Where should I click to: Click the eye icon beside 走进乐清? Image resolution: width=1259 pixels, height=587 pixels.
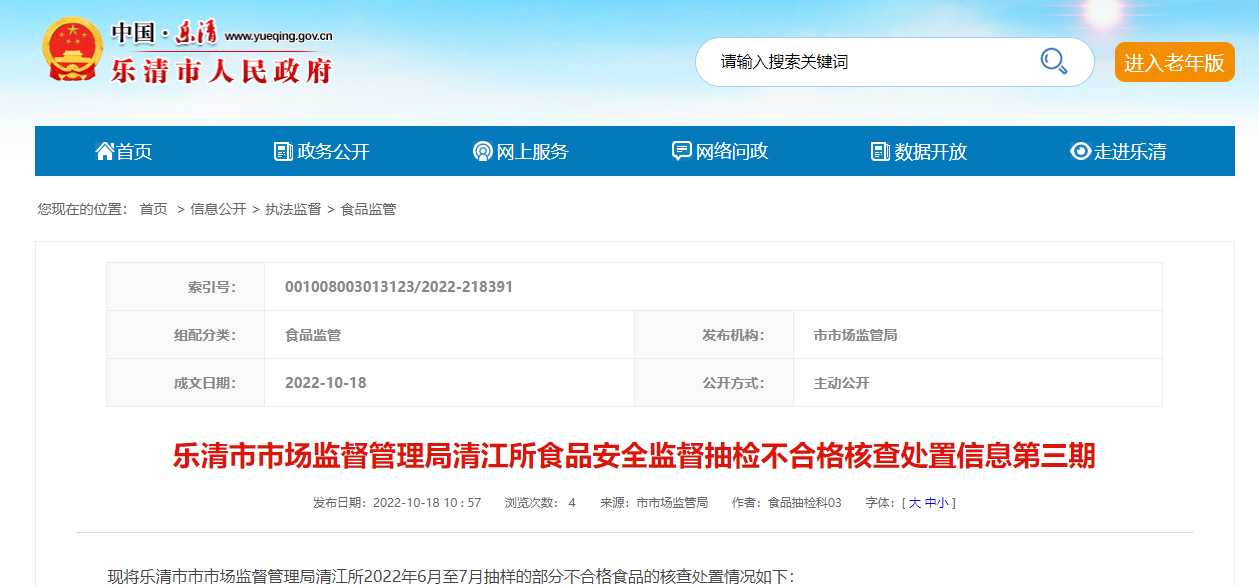pos(1080,152)
